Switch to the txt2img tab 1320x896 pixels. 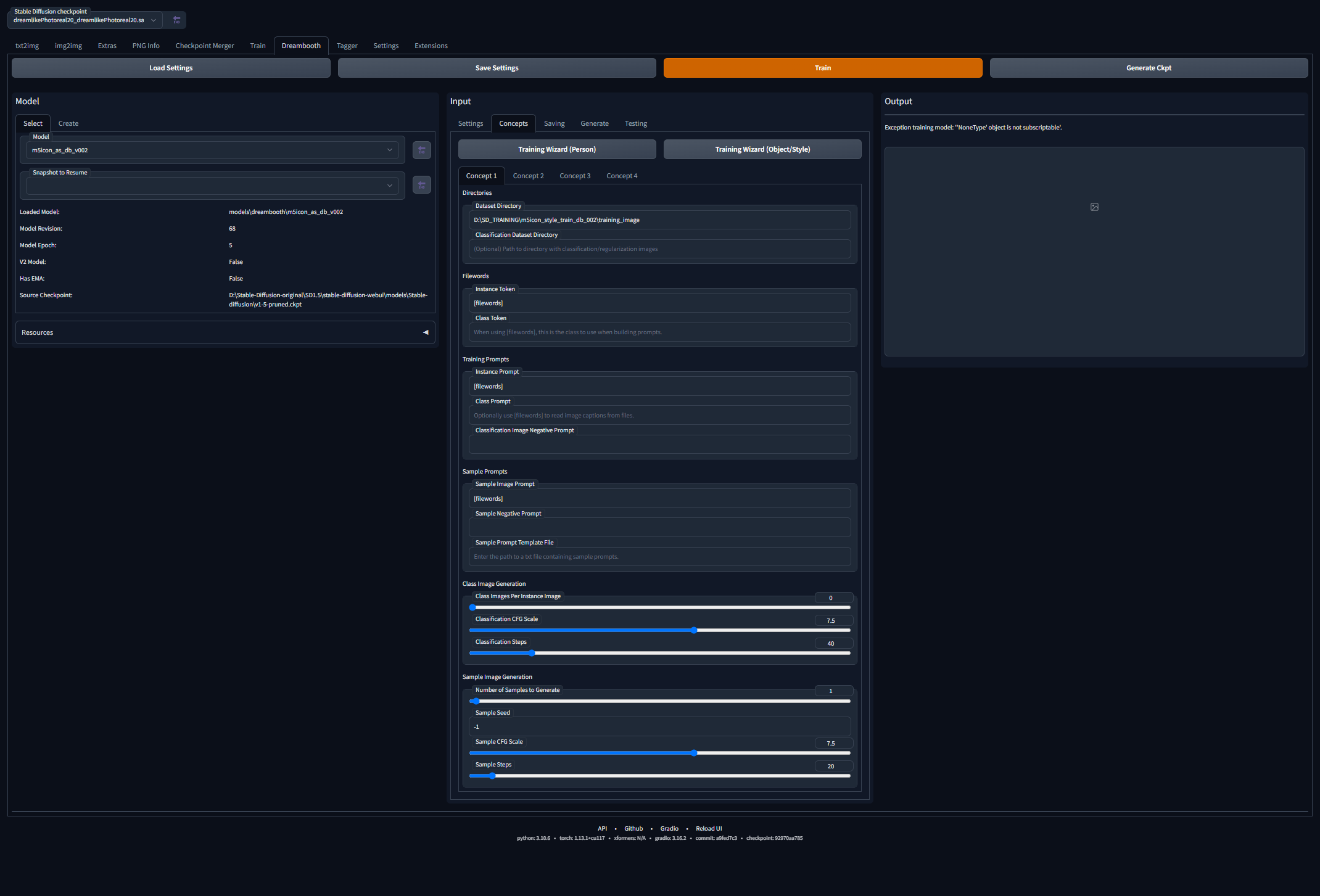click(27, 46)
